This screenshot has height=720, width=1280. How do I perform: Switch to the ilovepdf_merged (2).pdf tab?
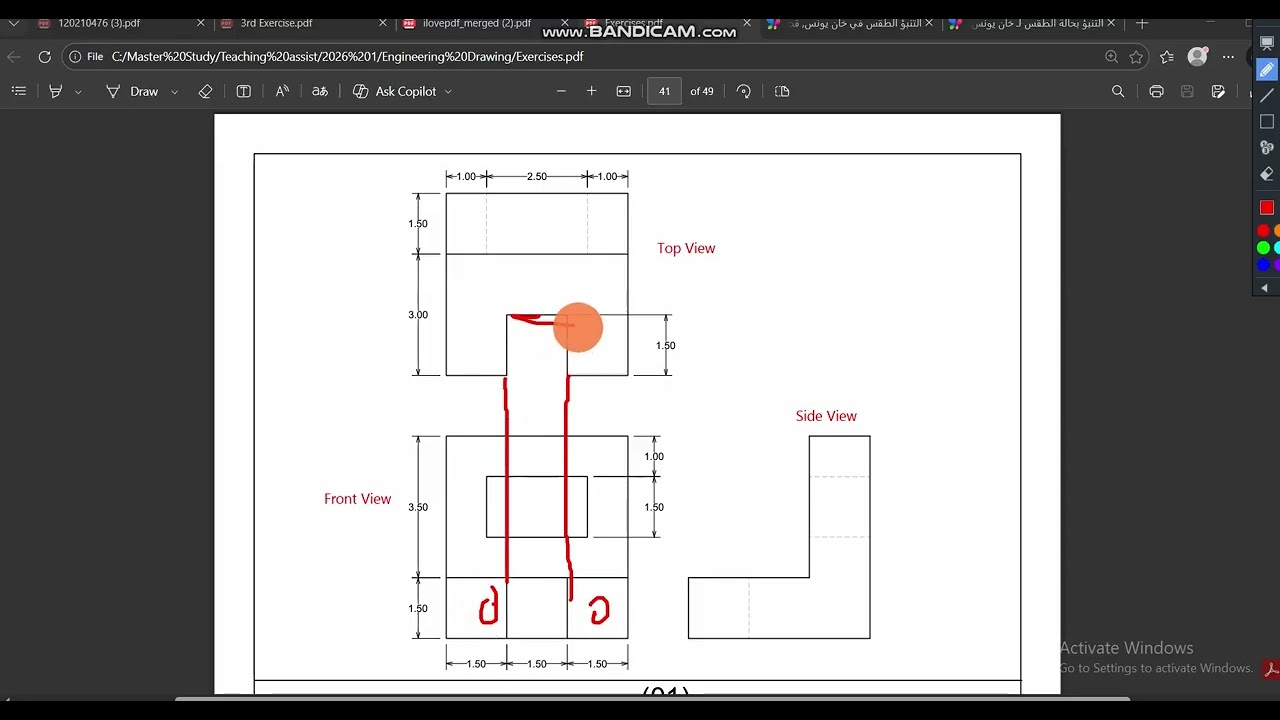(x=483, y=23)
